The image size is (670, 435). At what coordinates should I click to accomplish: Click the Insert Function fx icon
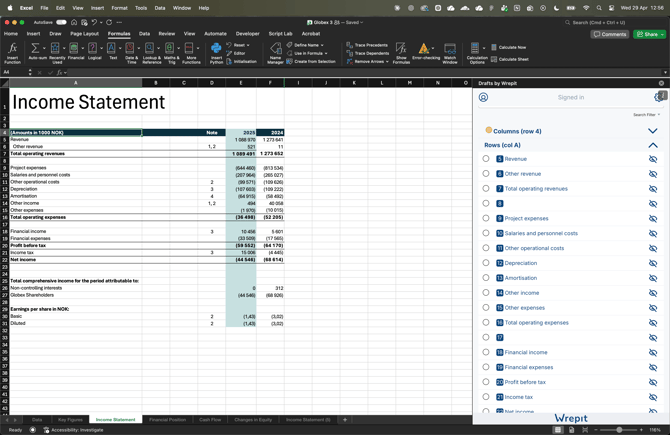coord(13,48)
